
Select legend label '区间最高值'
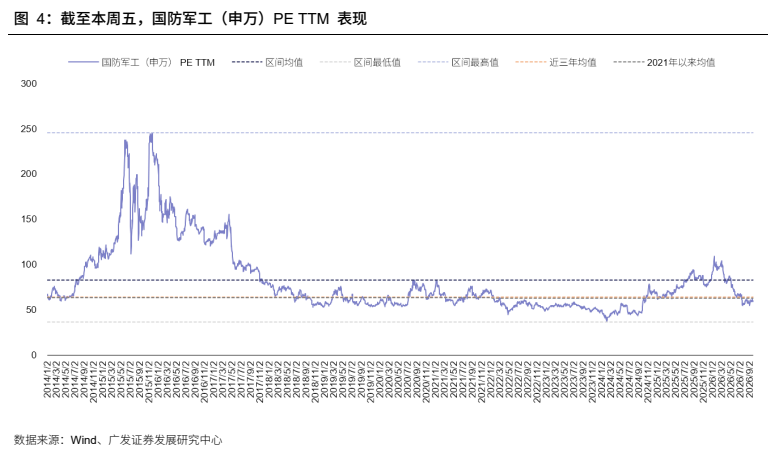(x=475, y=63)
